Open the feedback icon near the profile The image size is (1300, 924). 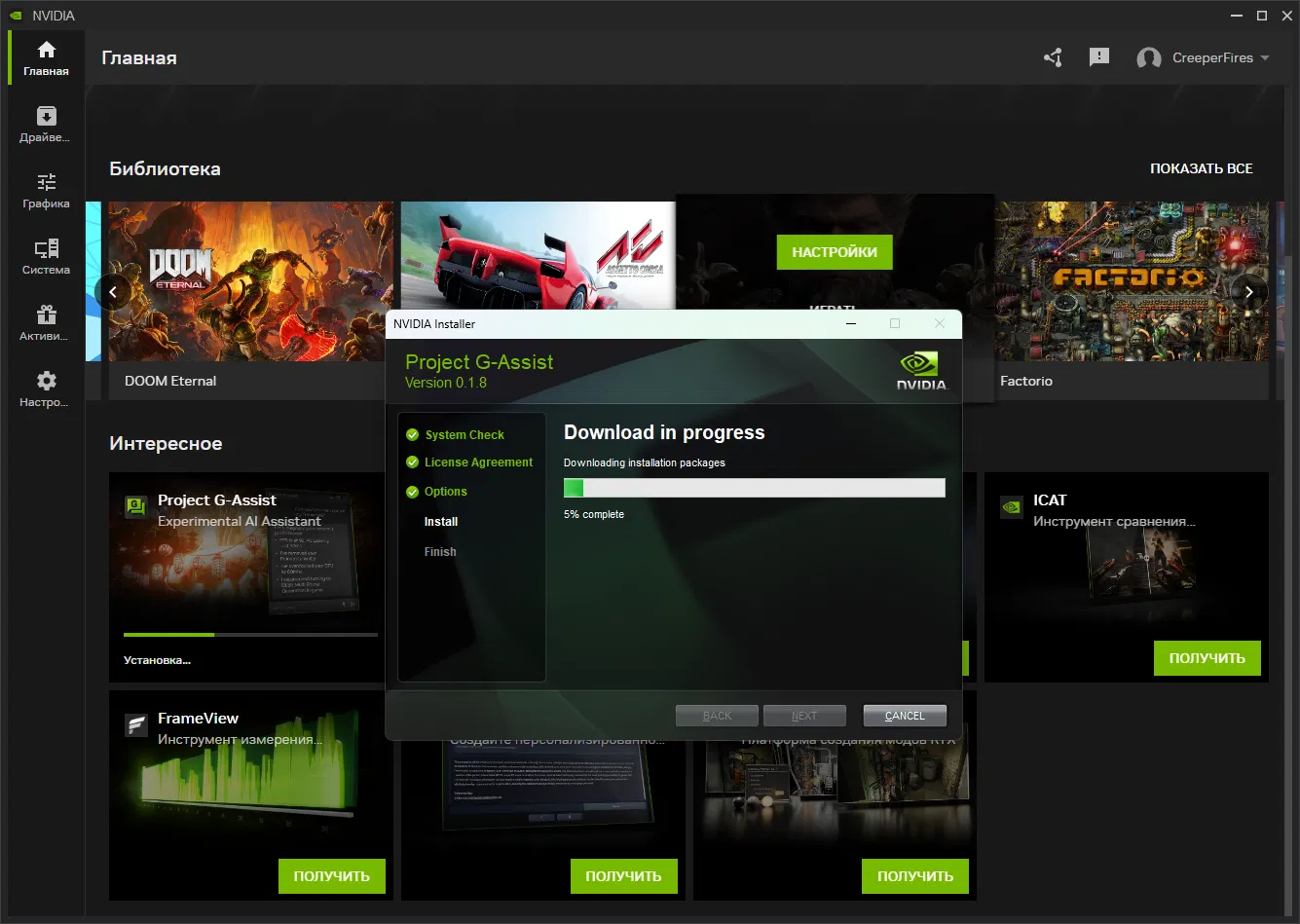coord(1099,57)
